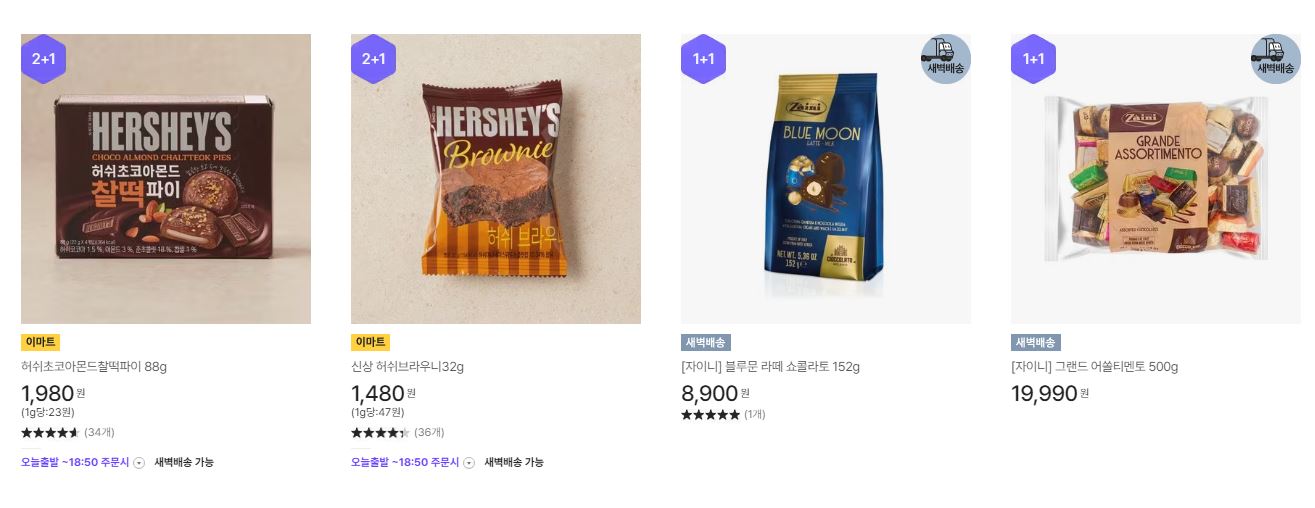Click the 1+1 badge on Blue Moon chocolate
1315x508 pixels.
click(x=703, y=59)
